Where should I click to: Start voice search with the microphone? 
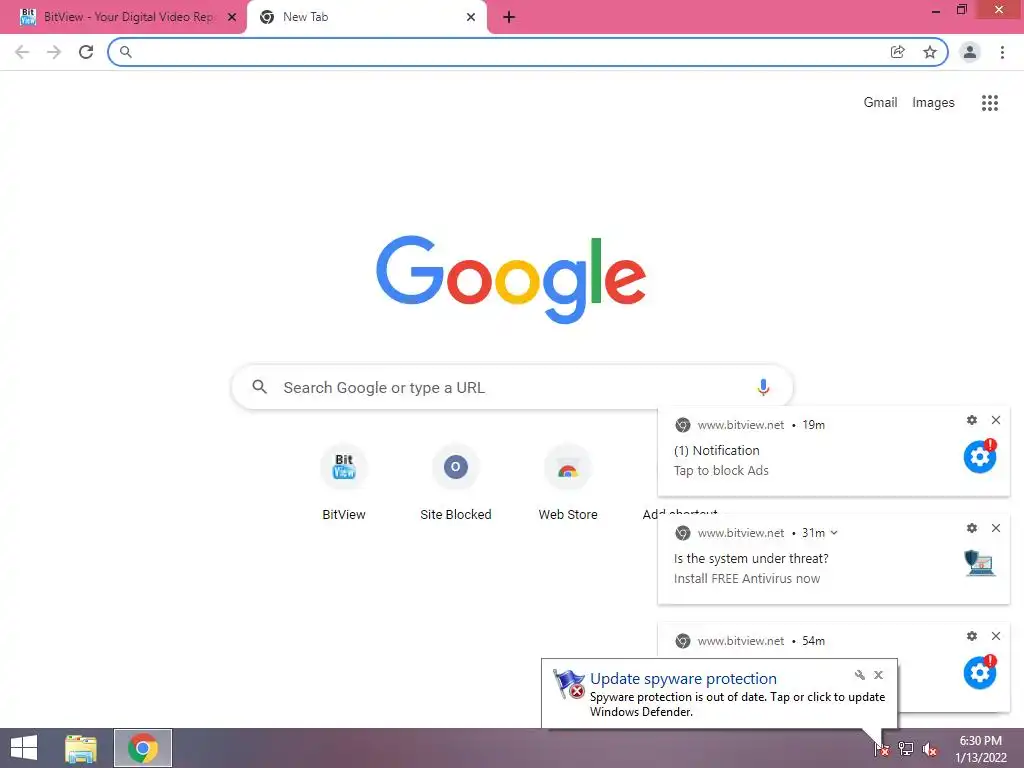pos(763,387)
